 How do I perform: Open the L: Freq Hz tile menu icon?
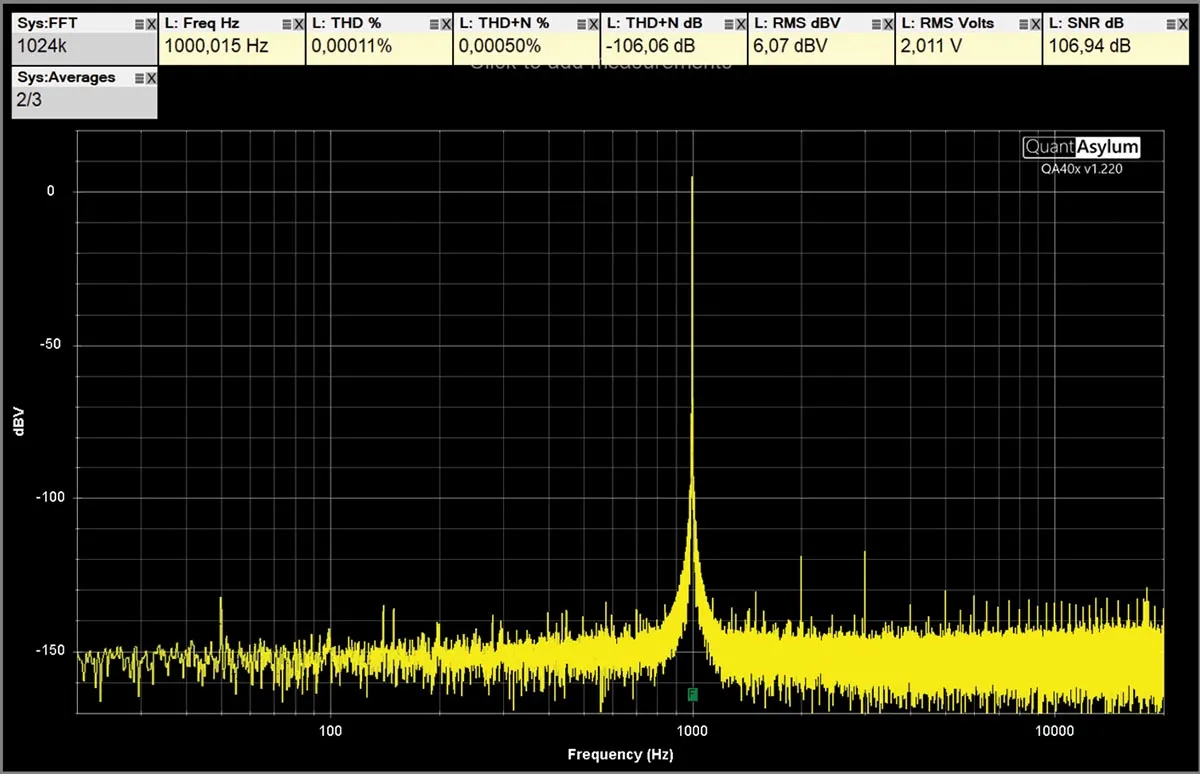(286, 23)
